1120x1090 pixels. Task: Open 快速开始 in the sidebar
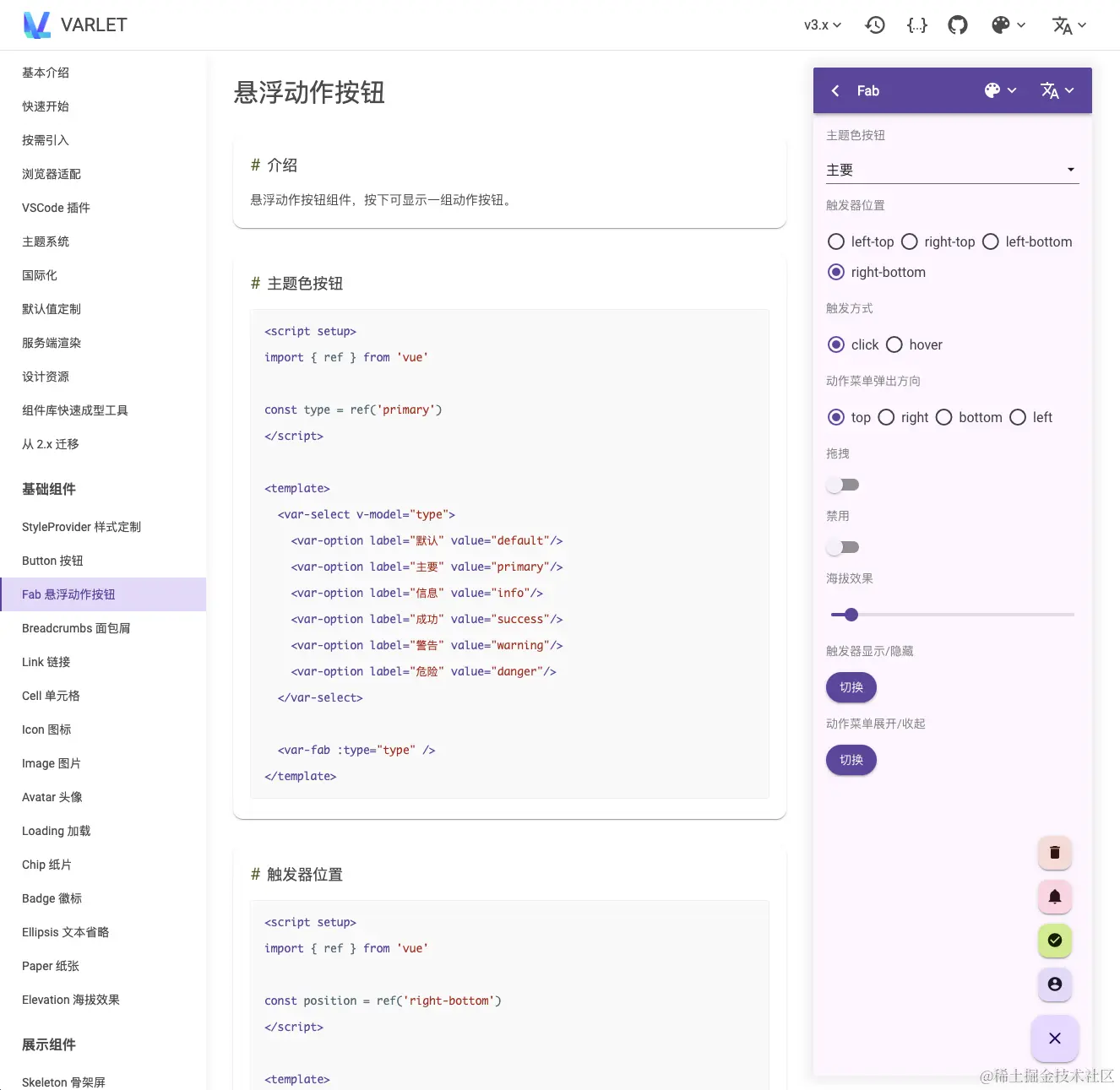(103, 106)
